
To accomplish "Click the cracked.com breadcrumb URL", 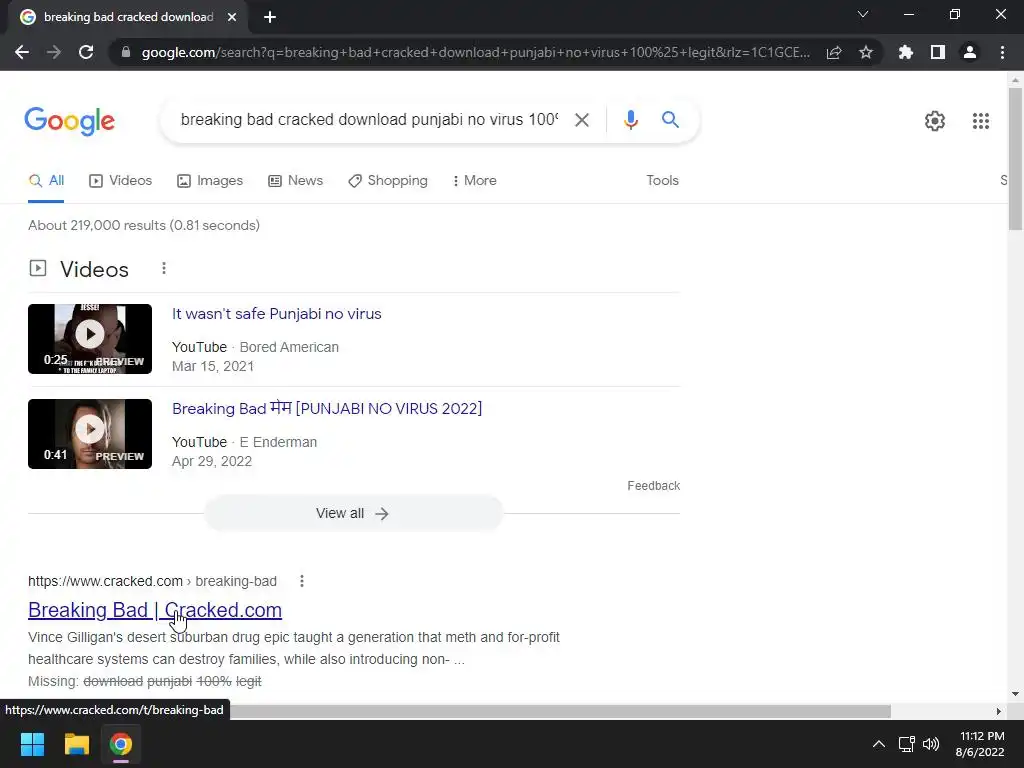I will click(x=152, y=581).
